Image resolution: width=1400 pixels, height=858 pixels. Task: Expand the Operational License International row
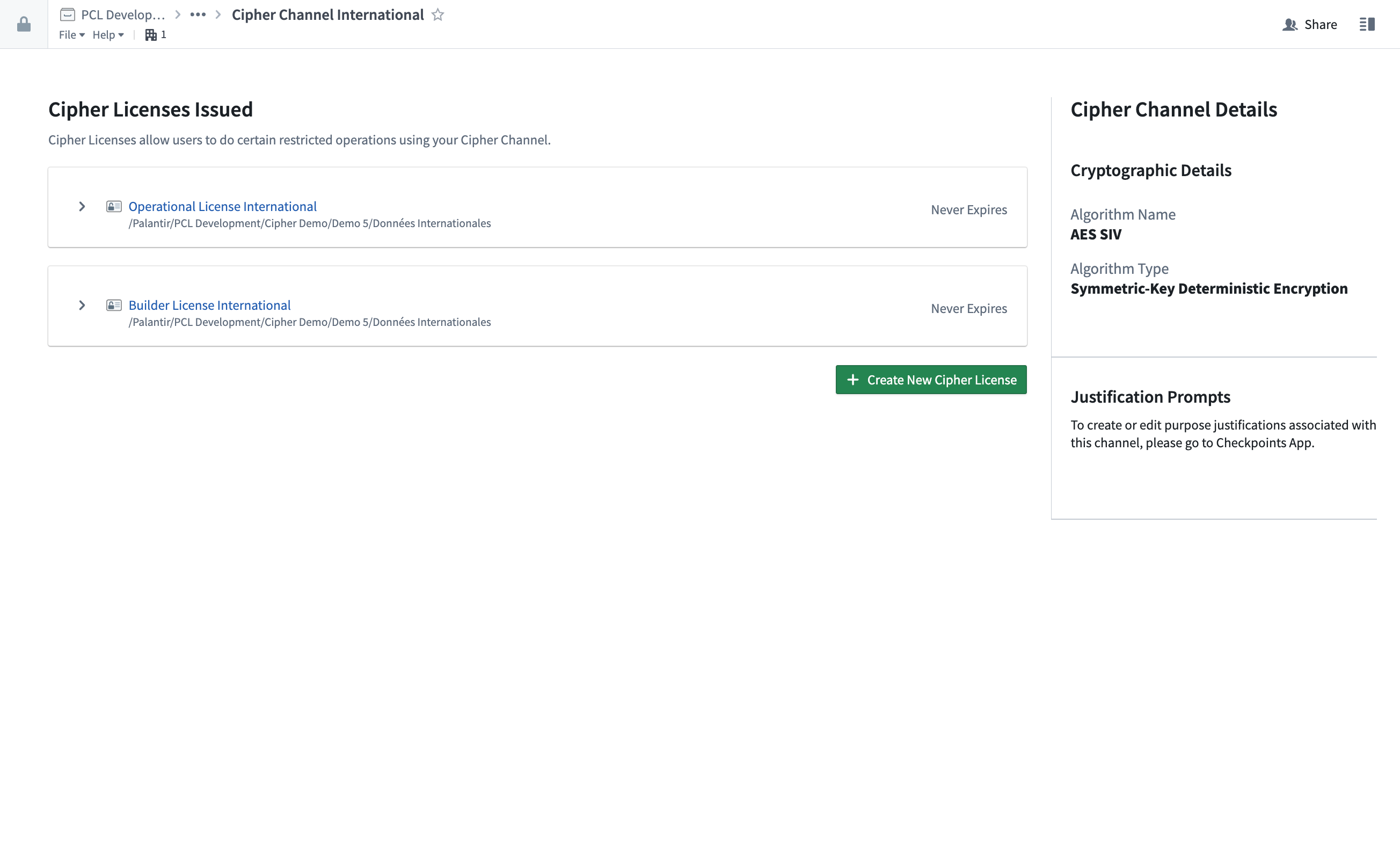point(82,206)
